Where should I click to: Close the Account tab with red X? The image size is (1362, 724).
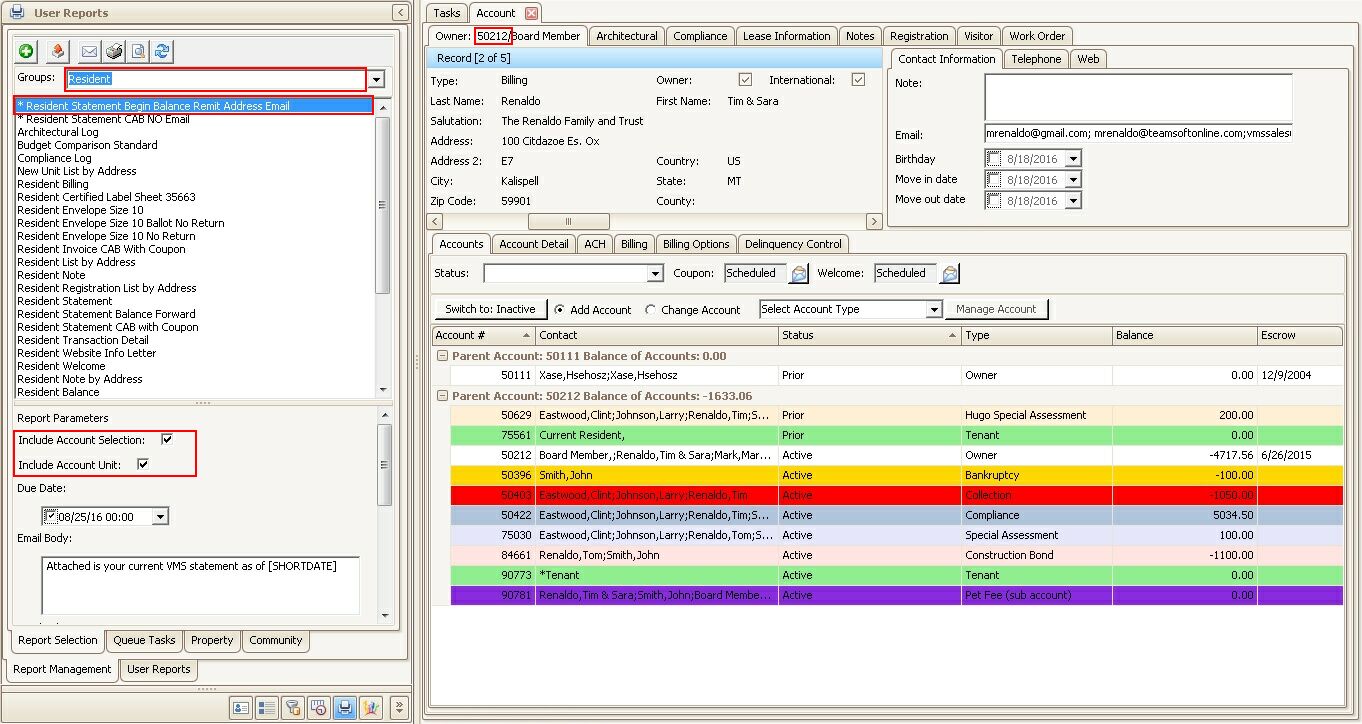tap(531, 13)
